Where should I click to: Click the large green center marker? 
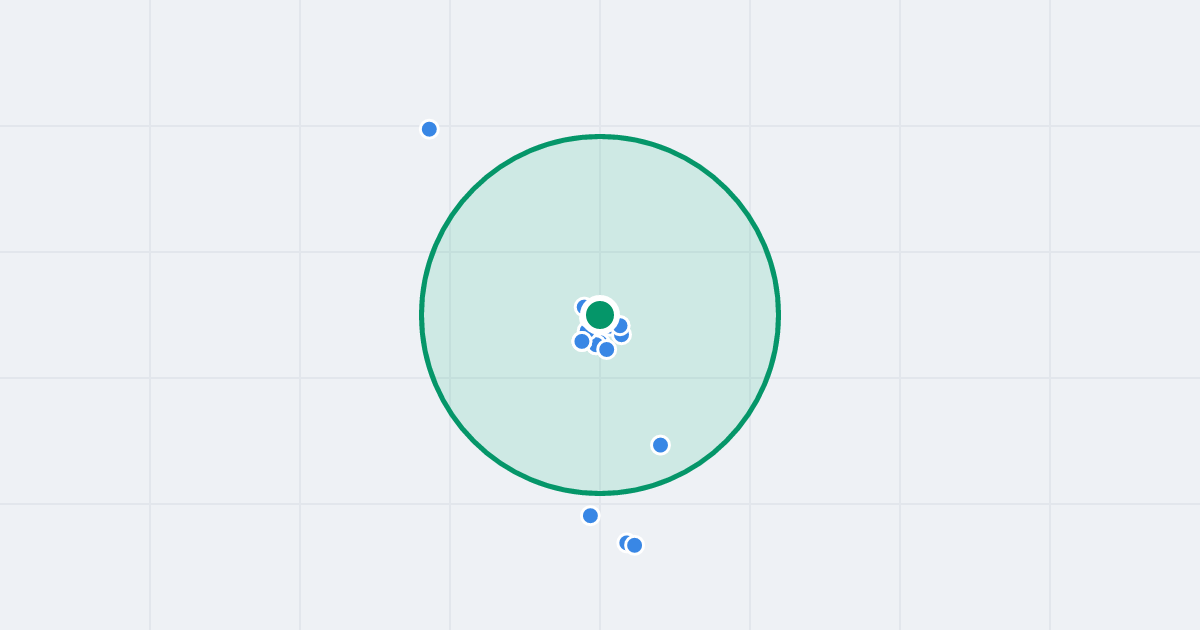click(600, 315)
